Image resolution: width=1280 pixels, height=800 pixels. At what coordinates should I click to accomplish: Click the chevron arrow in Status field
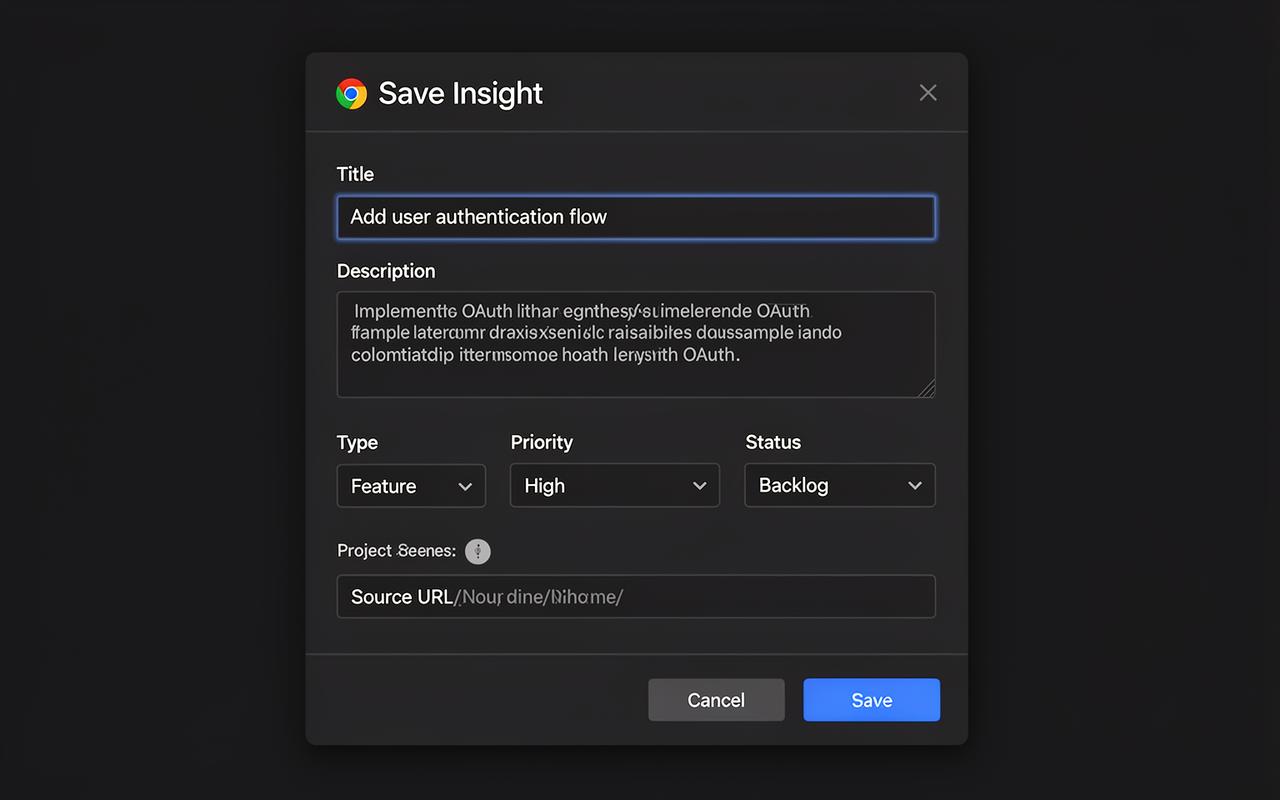tap(914, 486)
